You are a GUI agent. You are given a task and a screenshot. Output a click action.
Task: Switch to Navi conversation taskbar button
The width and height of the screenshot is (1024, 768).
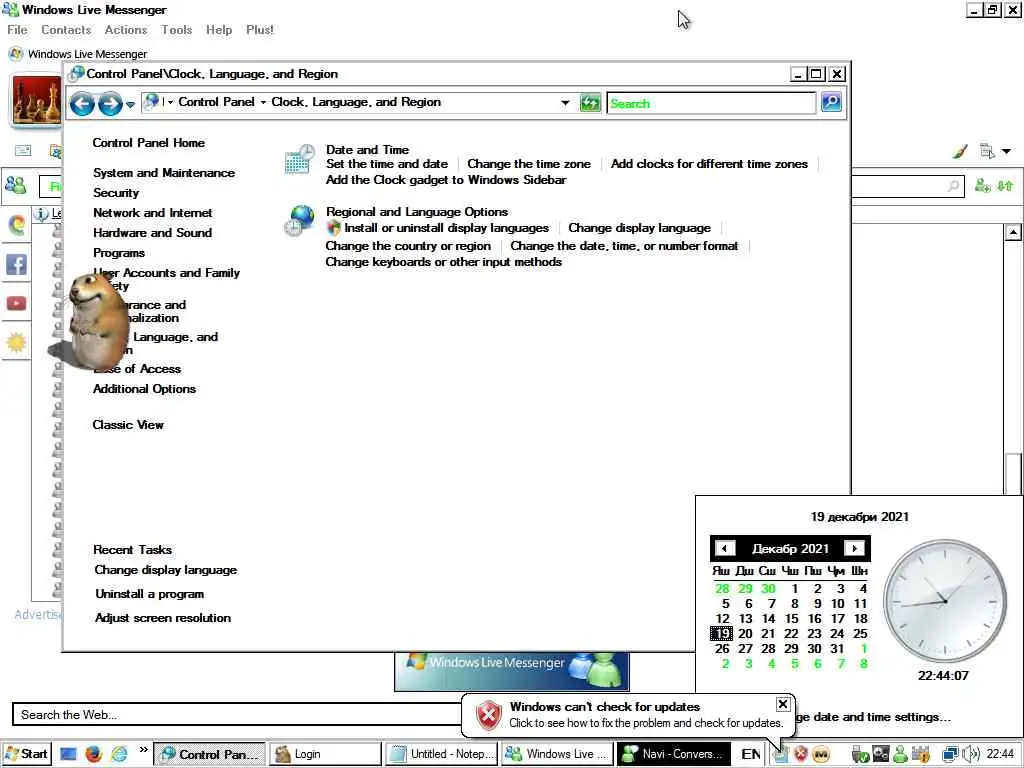pos(674,754)
